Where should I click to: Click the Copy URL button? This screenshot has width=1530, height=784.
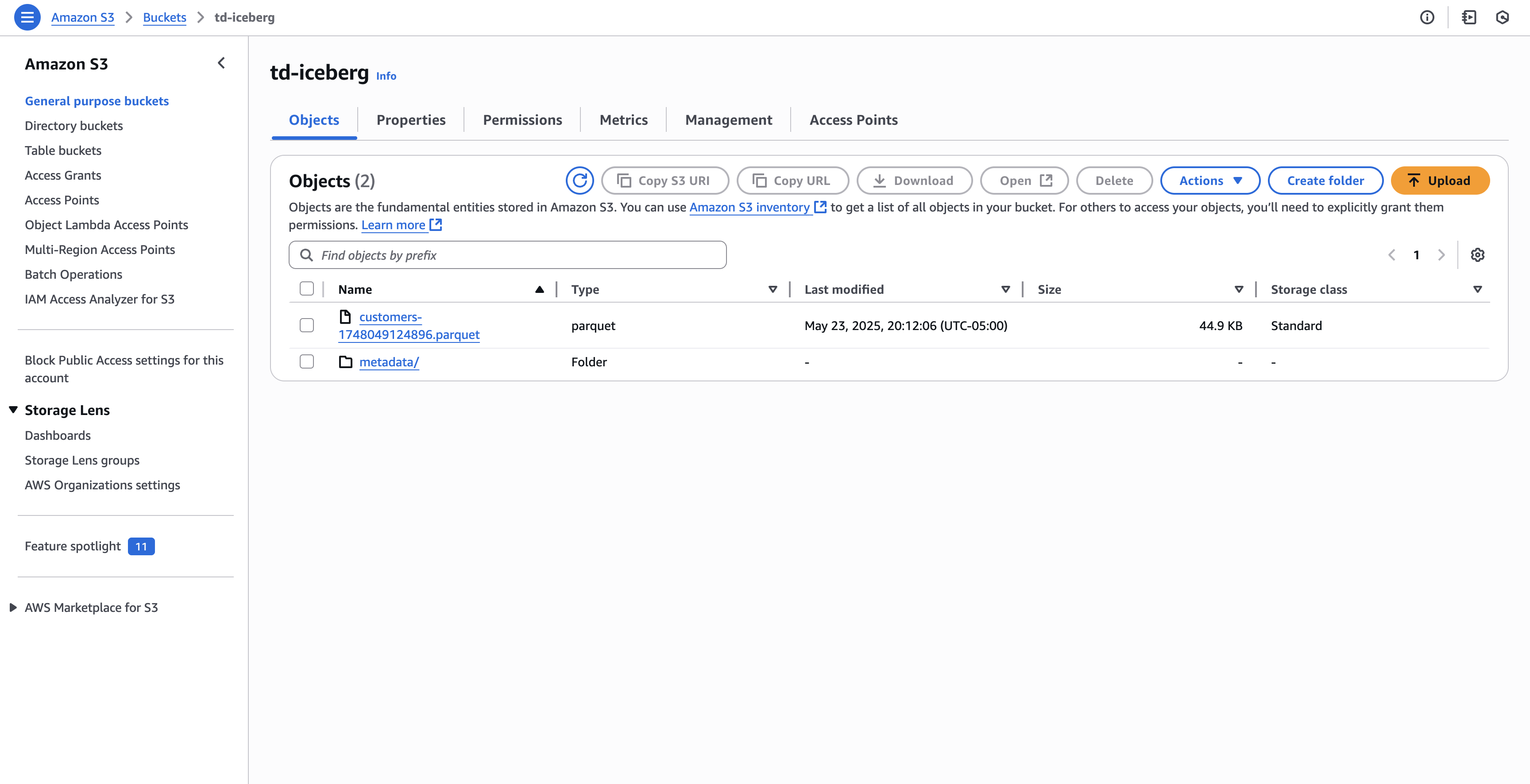pos(792,181)
